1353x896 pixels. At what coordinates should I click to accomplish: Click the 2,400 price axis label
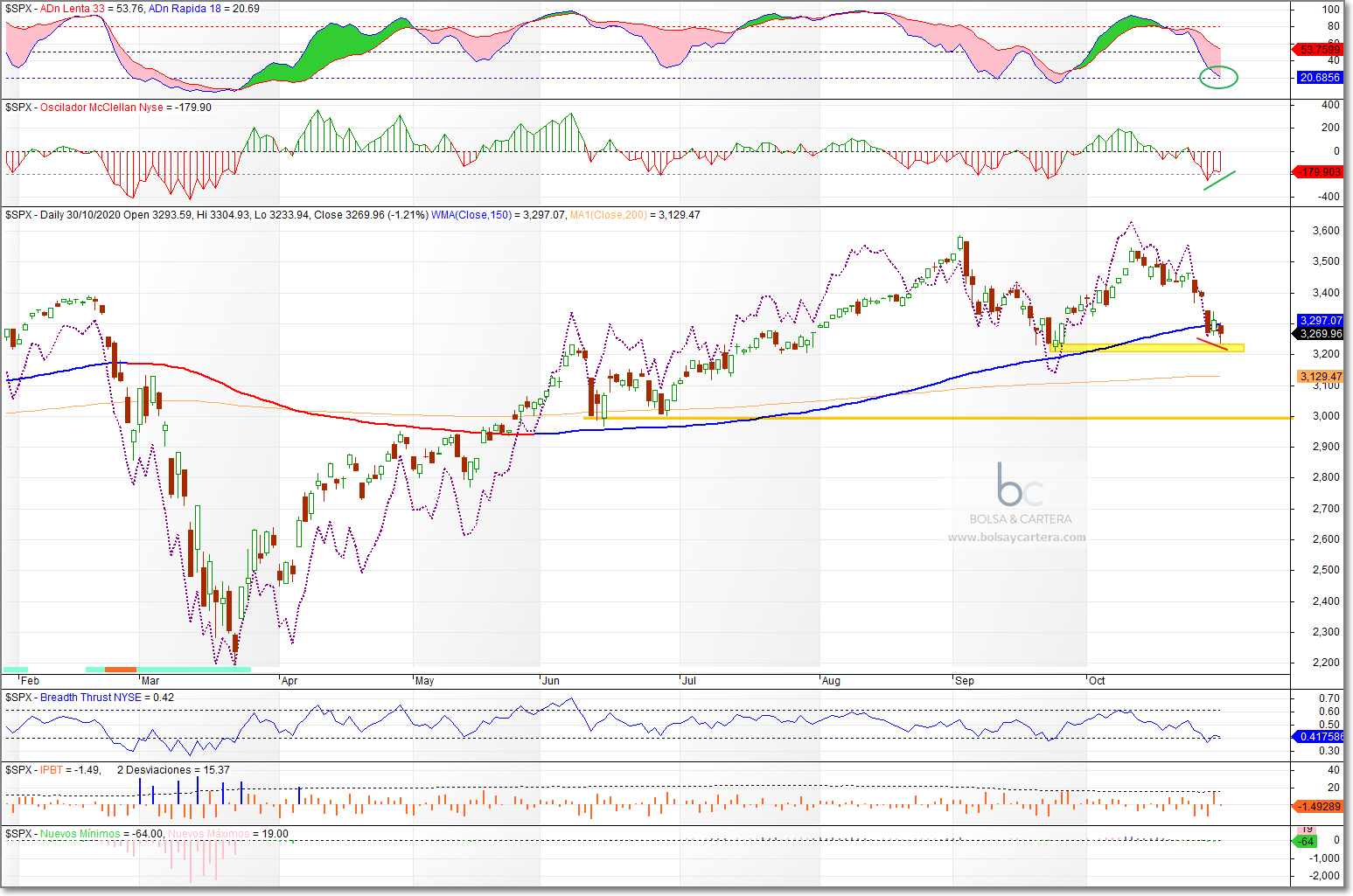(1326, 601)
